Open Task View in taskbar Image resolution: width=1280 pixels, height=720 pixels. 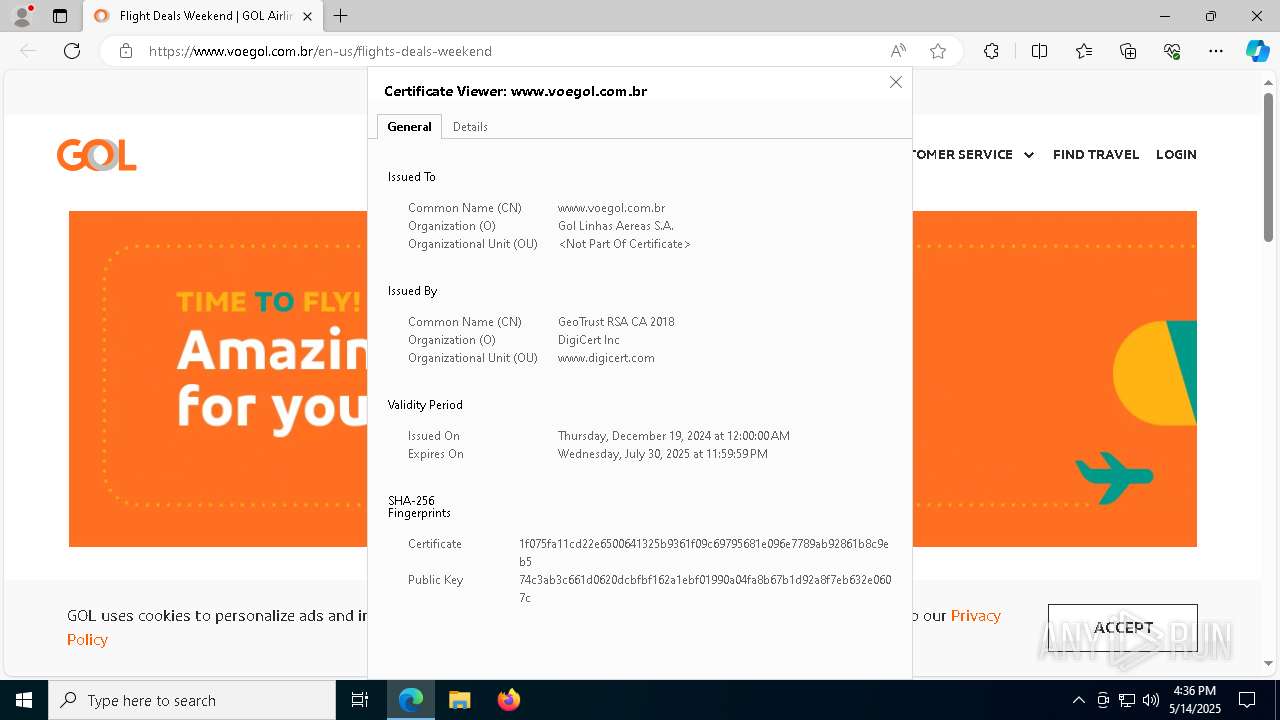(x=360, y=700)
